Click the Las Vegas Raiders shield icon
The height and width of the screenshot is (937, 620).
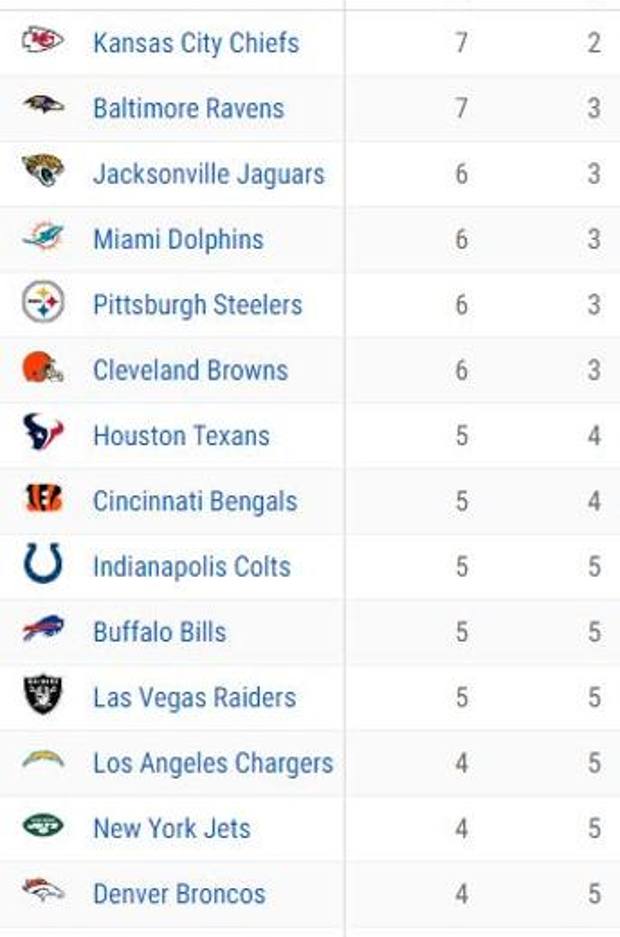[x=43, y=694]
